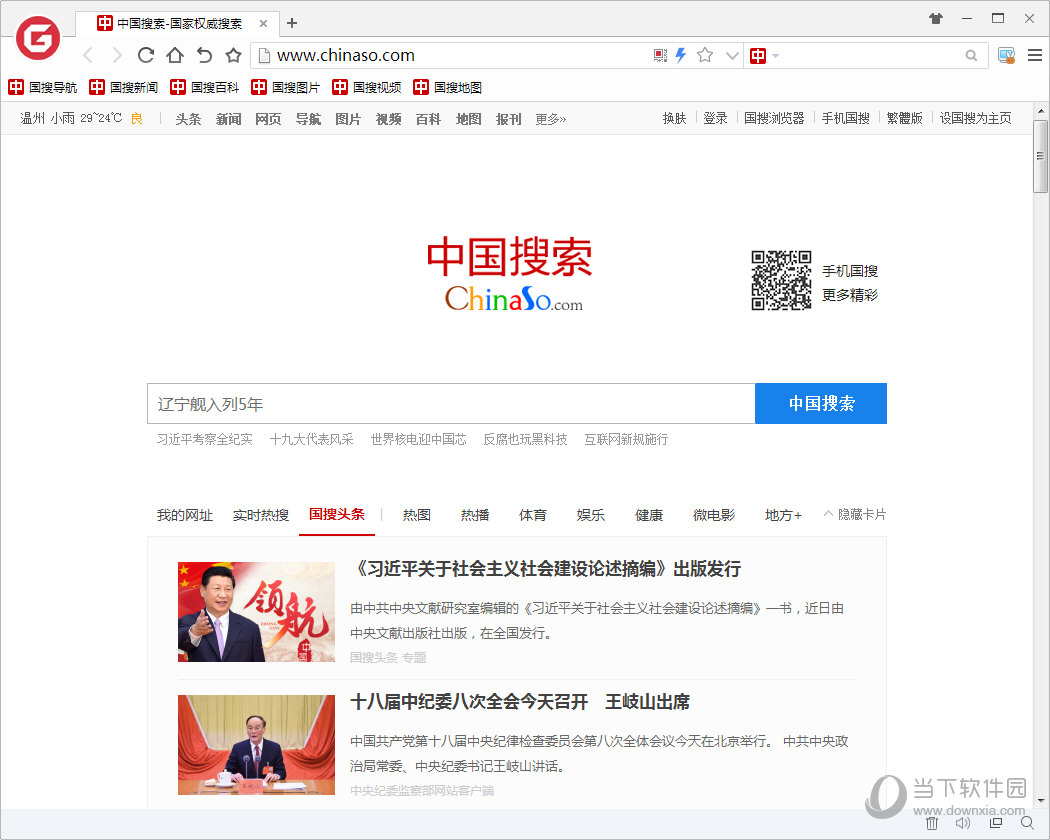Focus the main search input field

(451, 403)
